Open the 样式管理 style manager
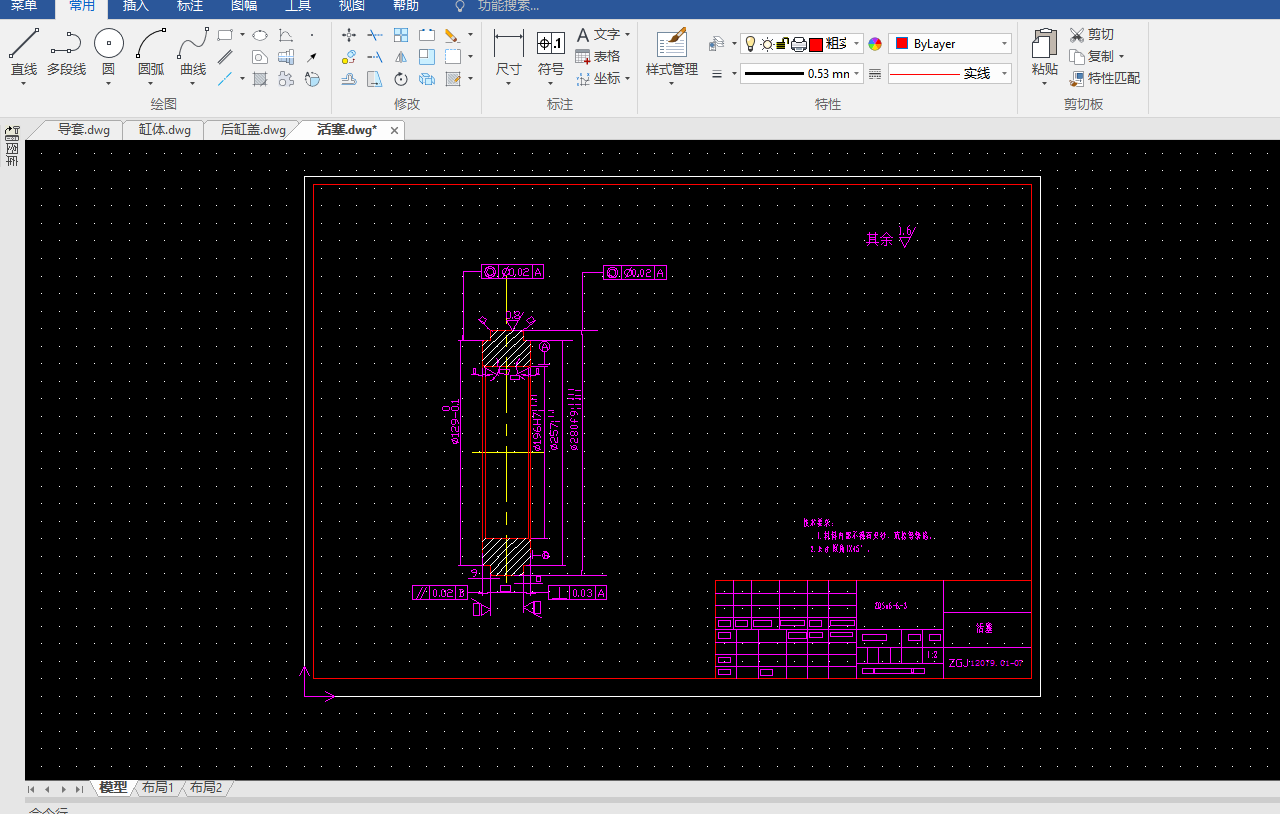 tap(671, 45)
